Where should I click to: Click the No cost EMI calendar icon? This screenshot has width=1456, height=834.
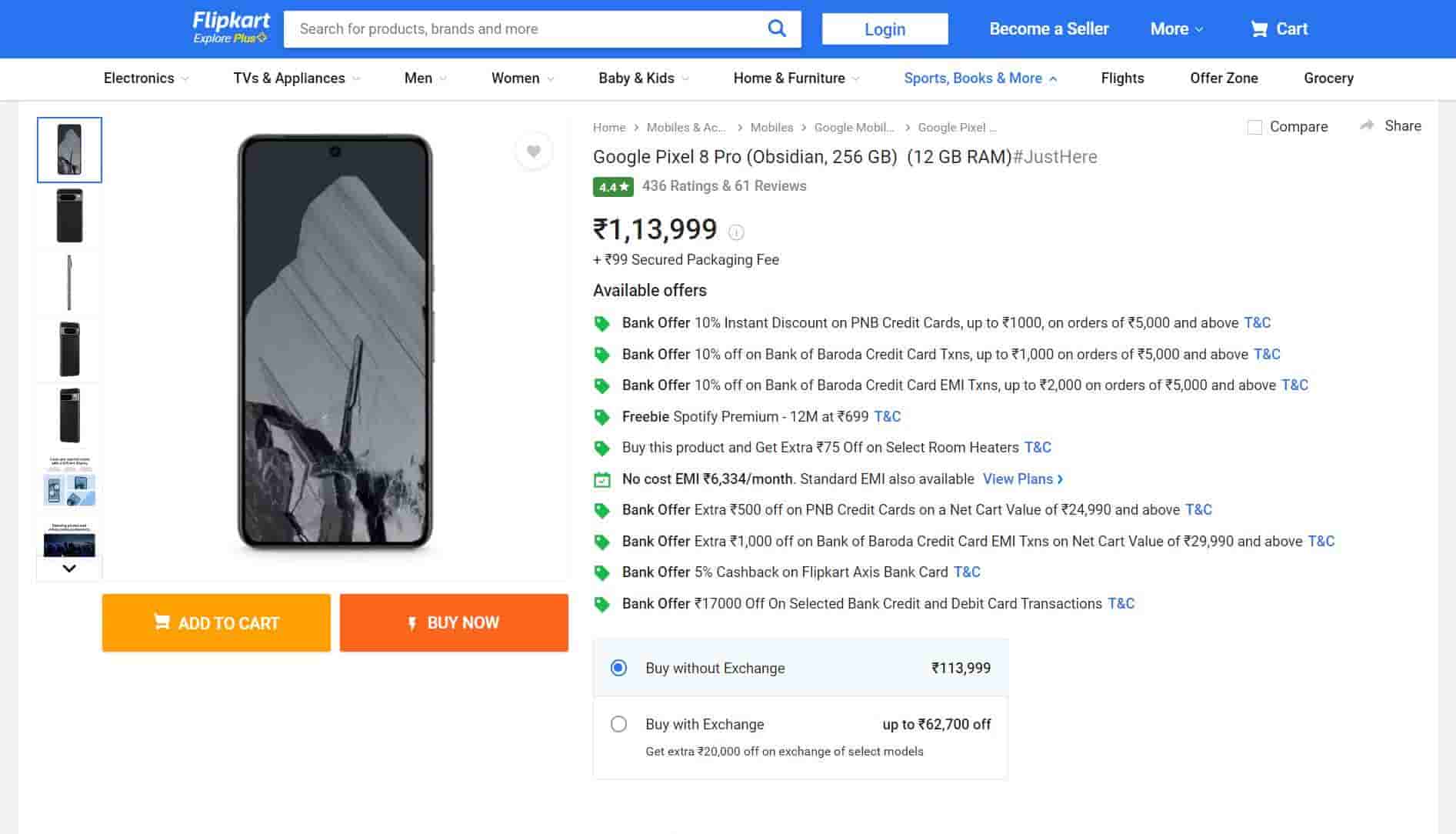(602, 479)
